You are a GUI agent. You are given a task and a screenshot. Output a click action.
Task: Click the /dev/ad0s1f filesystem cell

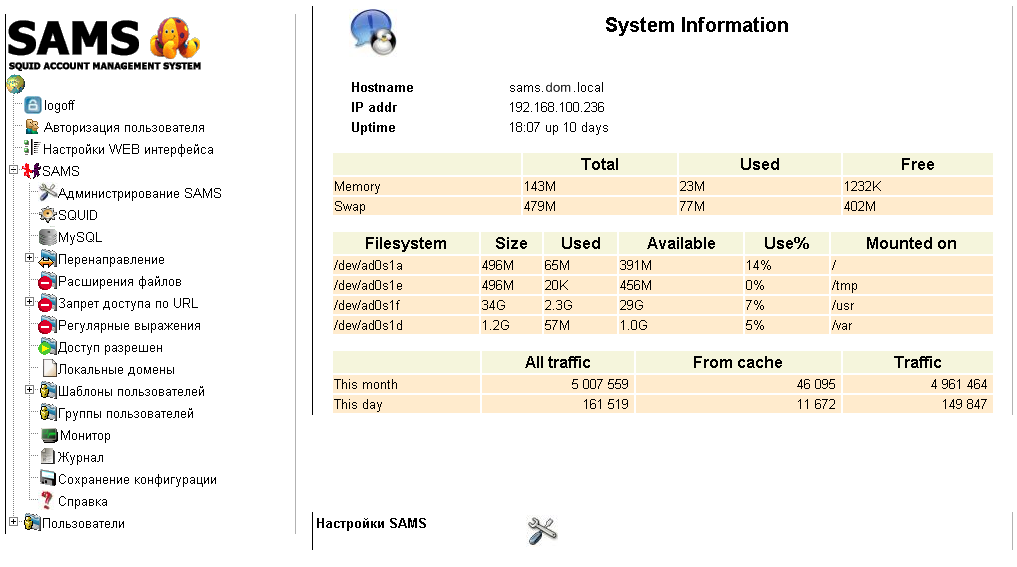point(406,305)
